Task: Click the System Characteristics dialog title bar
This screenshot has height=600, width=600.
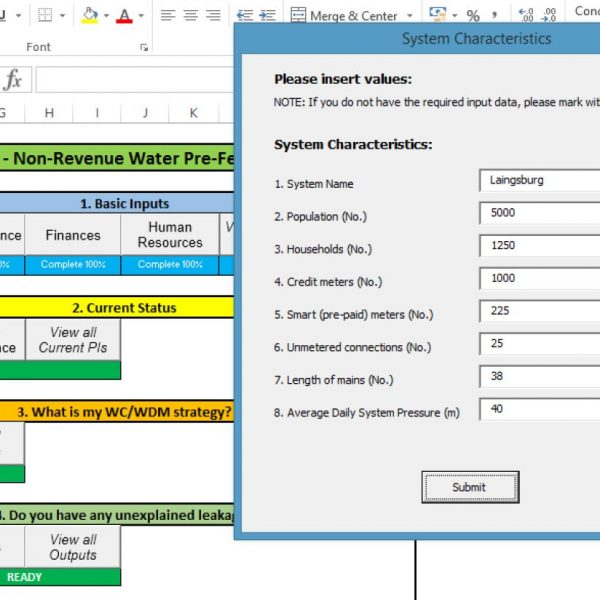Action: point(417,39)
